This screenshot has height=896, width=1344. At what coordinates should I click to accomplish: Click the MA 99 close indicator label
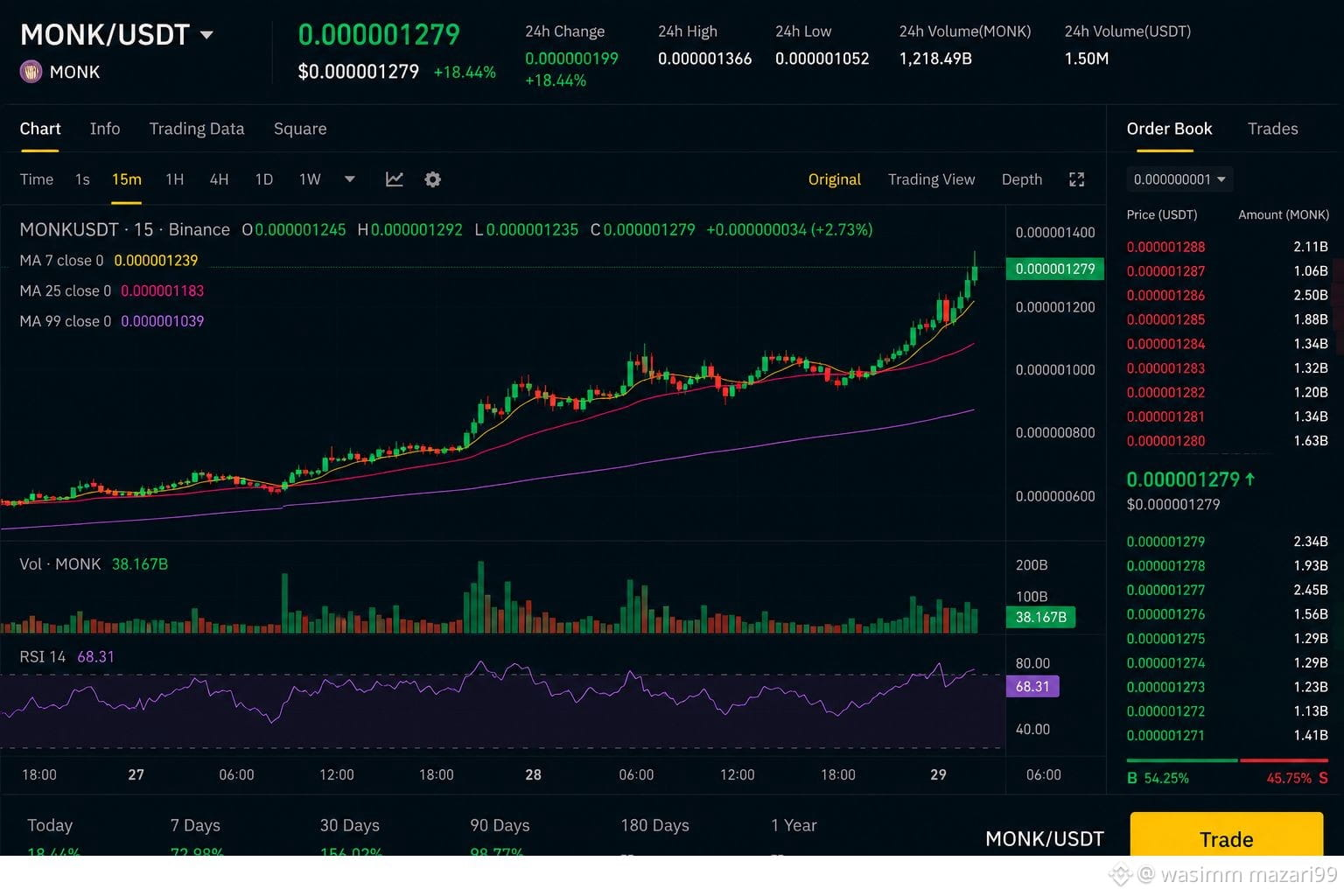tap(65, 321)
